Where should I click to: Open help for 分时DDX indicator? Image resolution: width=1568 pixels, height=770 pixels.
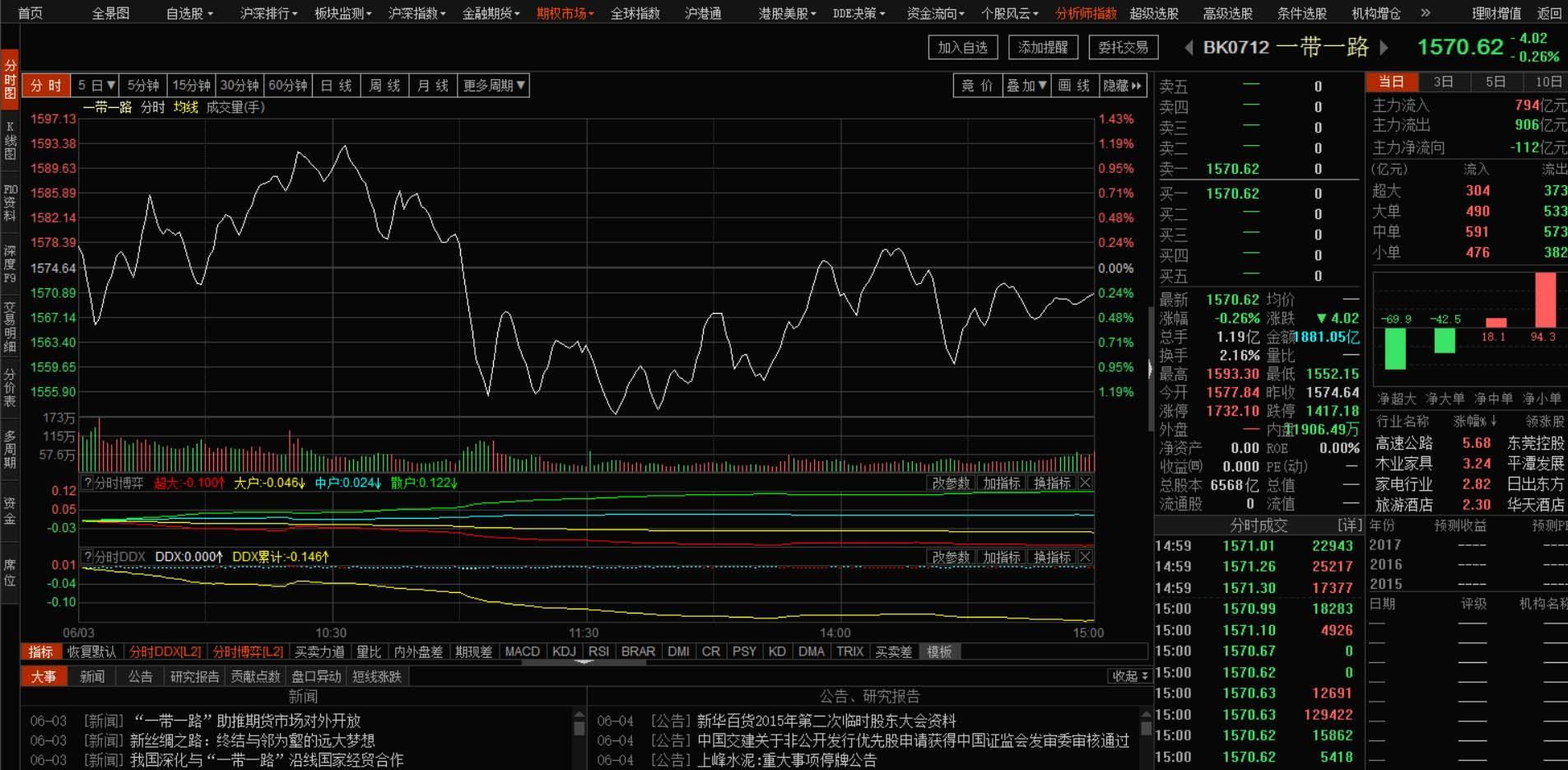point(87,558)
